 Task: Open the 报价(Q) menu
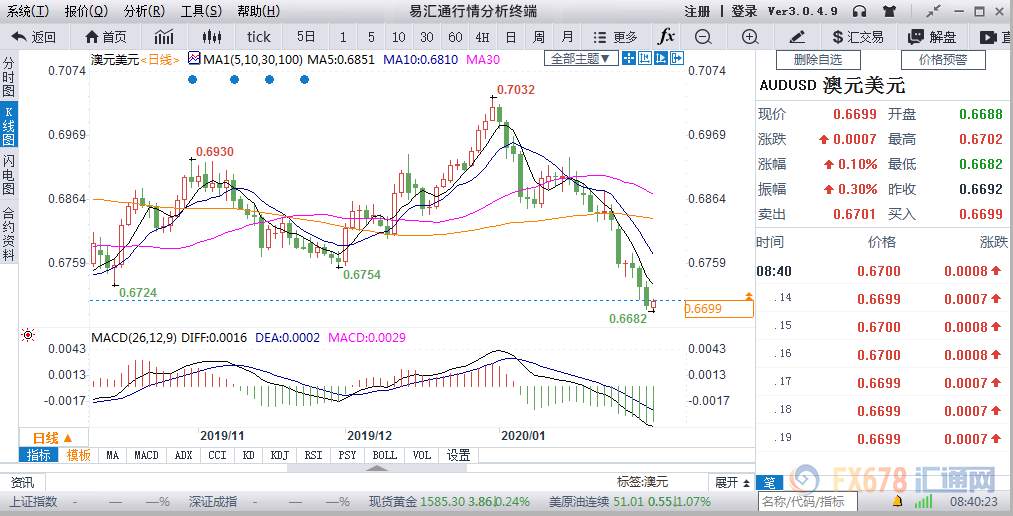coord(86,11)
